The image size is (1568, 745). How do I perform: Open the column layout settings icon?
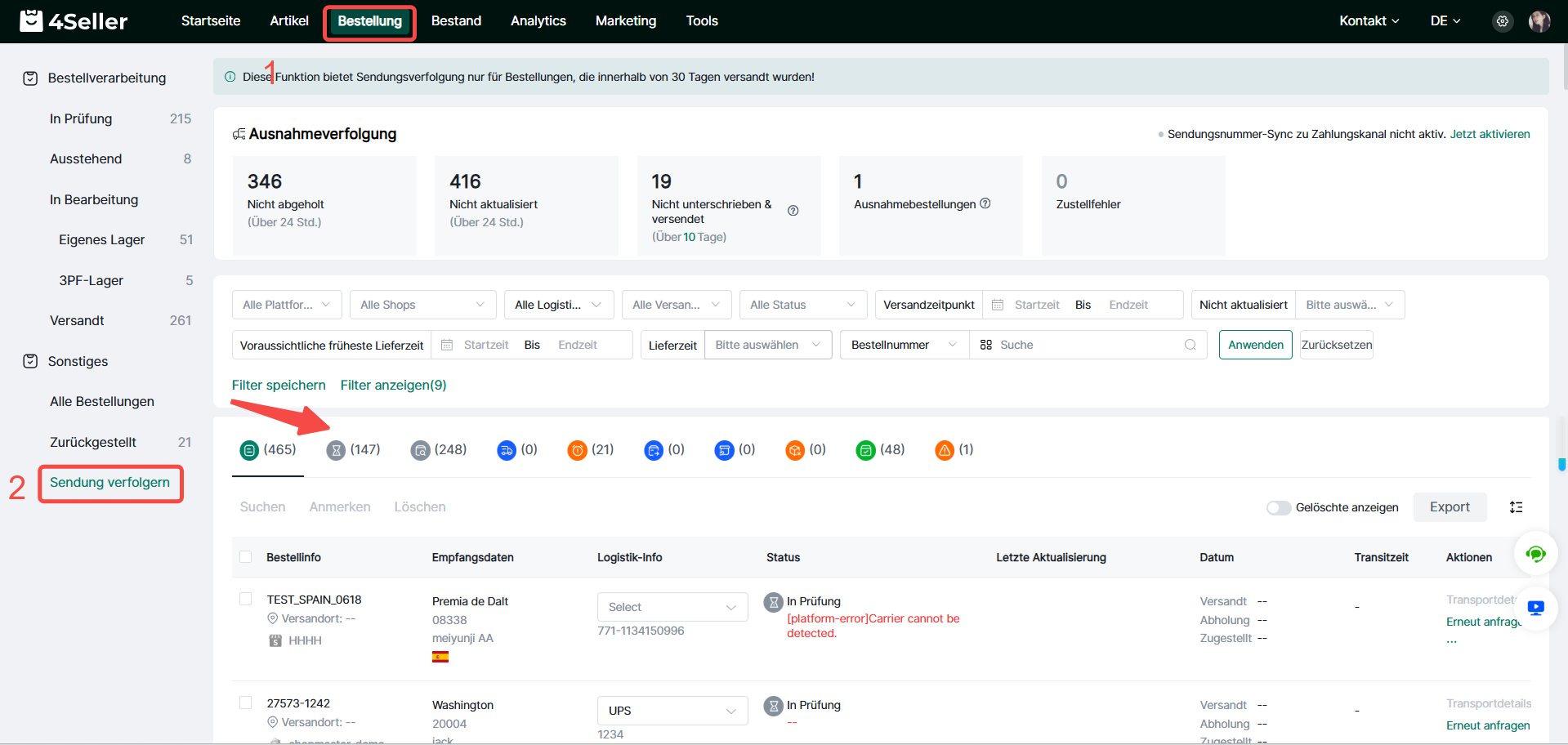click(x=1517, y=507)
